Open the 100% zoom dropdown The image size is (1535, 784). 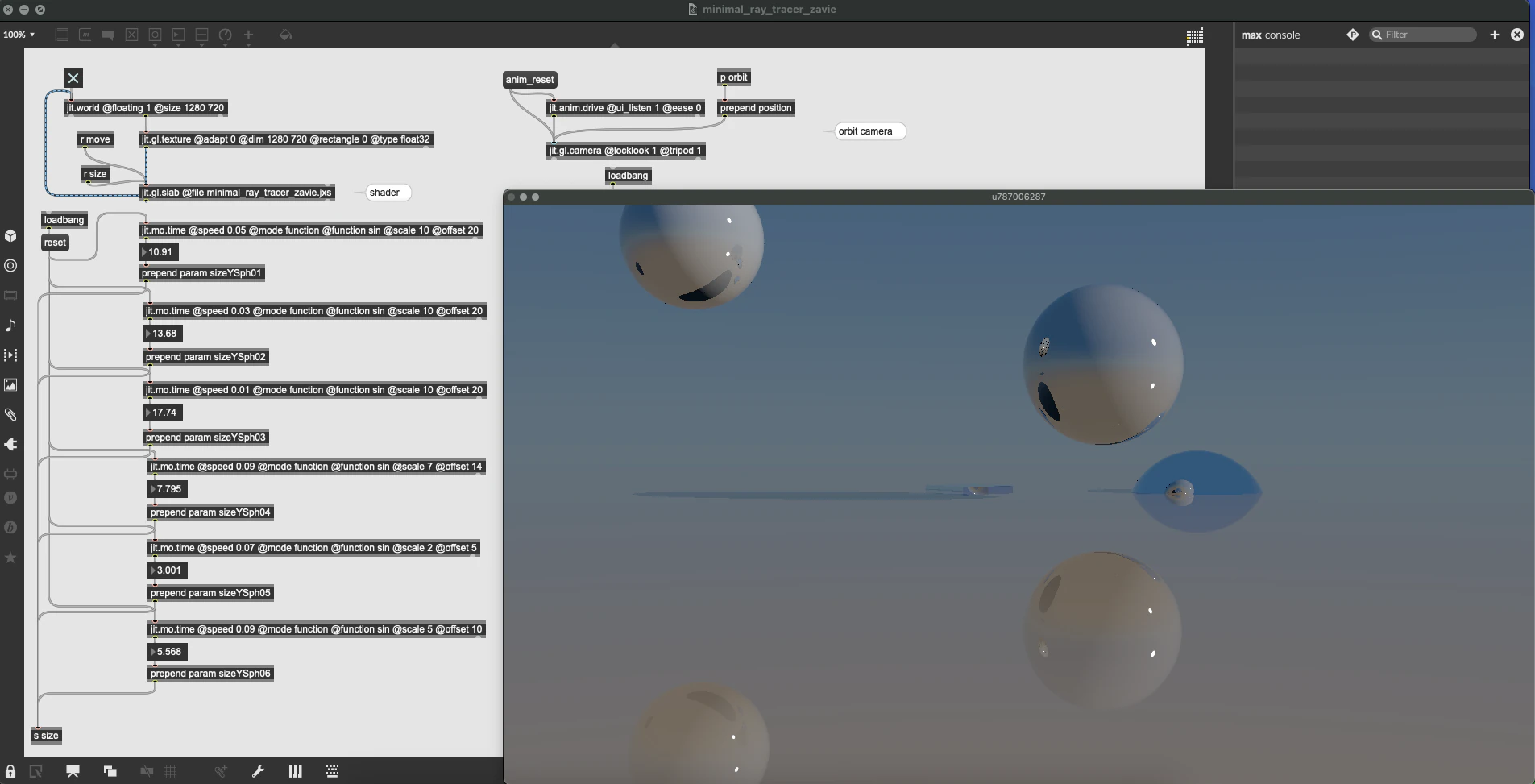(x=19, y=35)
